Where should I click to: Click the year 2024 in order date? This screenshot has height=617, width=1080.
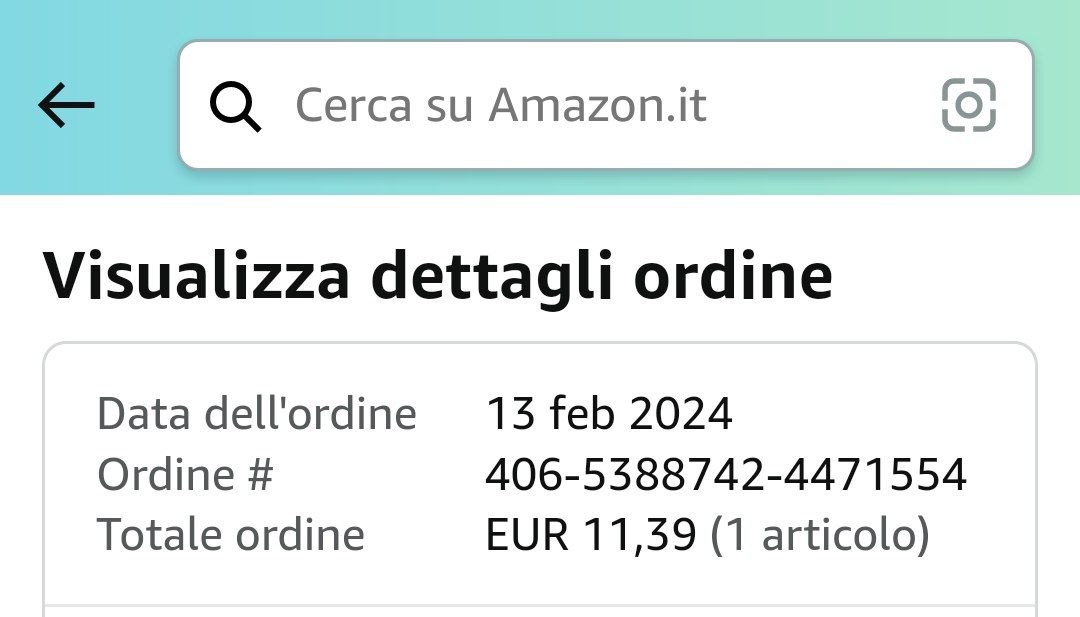684,413
